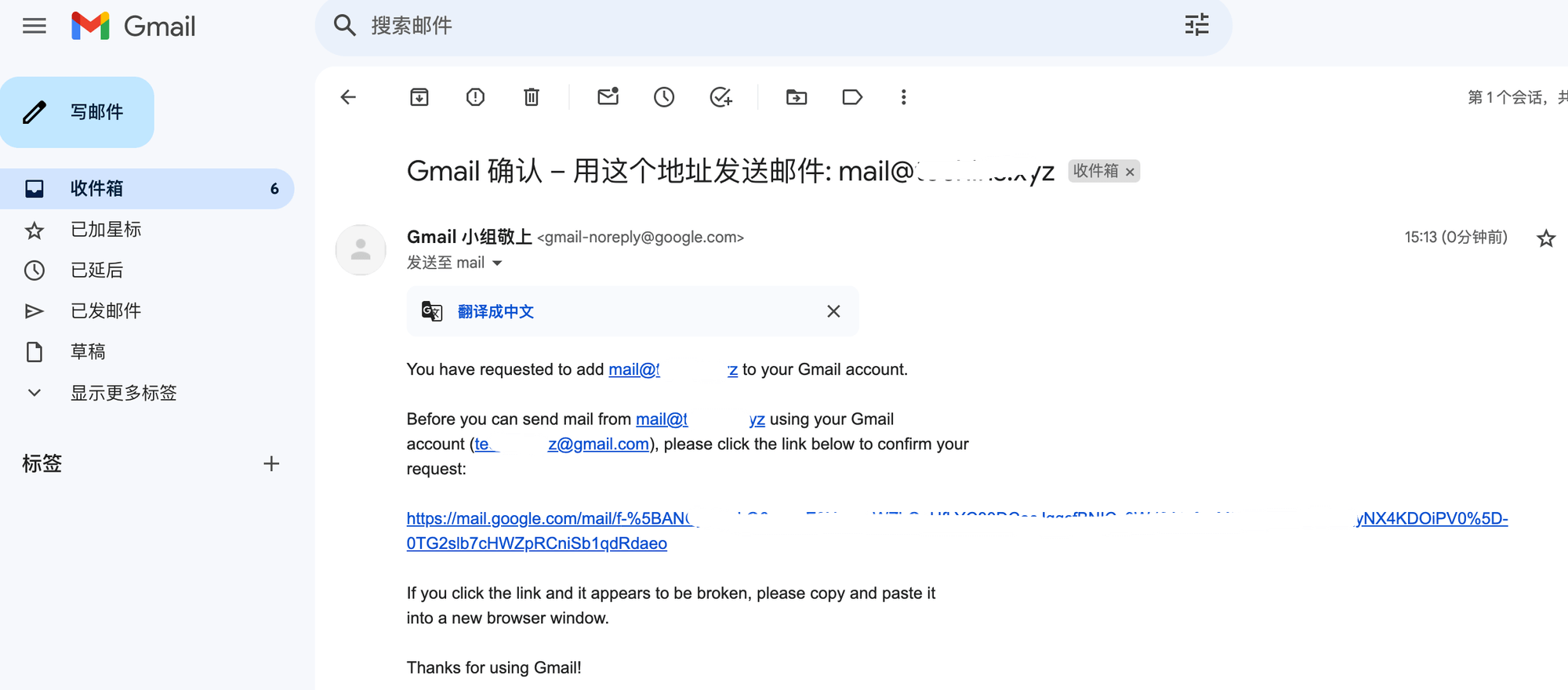The image size is (1568, 690).
Task: Click the 写邮件 compose button
Action: pyautogui.click(x=77, y=112)
